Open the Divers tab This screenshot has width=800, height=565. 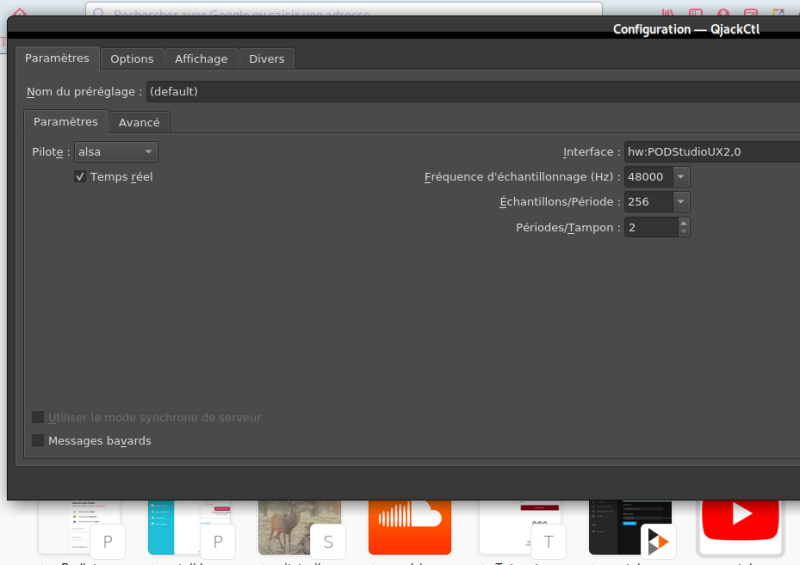click(266, 59)
